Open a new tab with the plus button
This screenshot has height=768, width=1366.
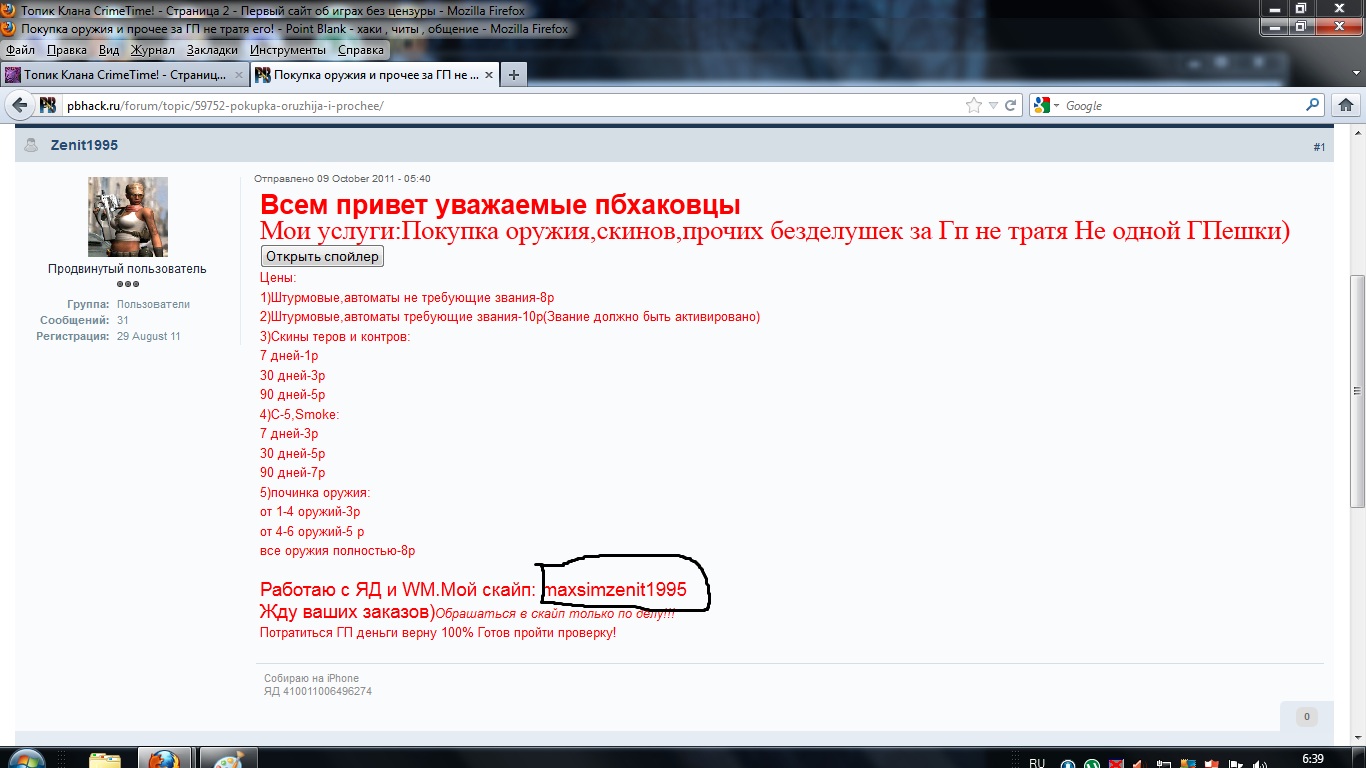(514, 75)
